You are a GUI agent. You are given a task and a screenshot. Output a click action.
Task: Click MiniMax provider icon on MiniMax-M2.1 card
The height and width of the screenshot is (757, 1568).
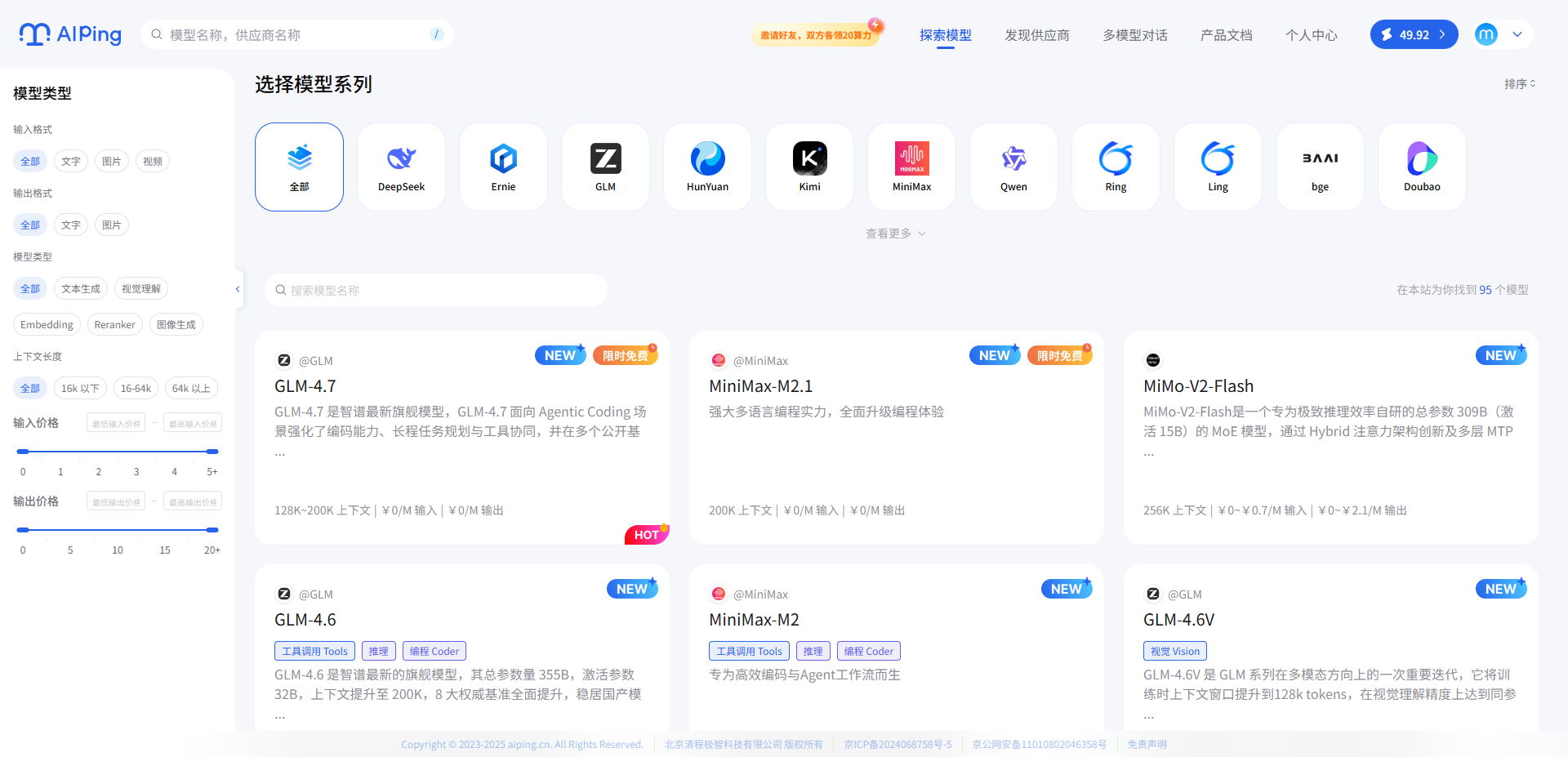(719, 360)
